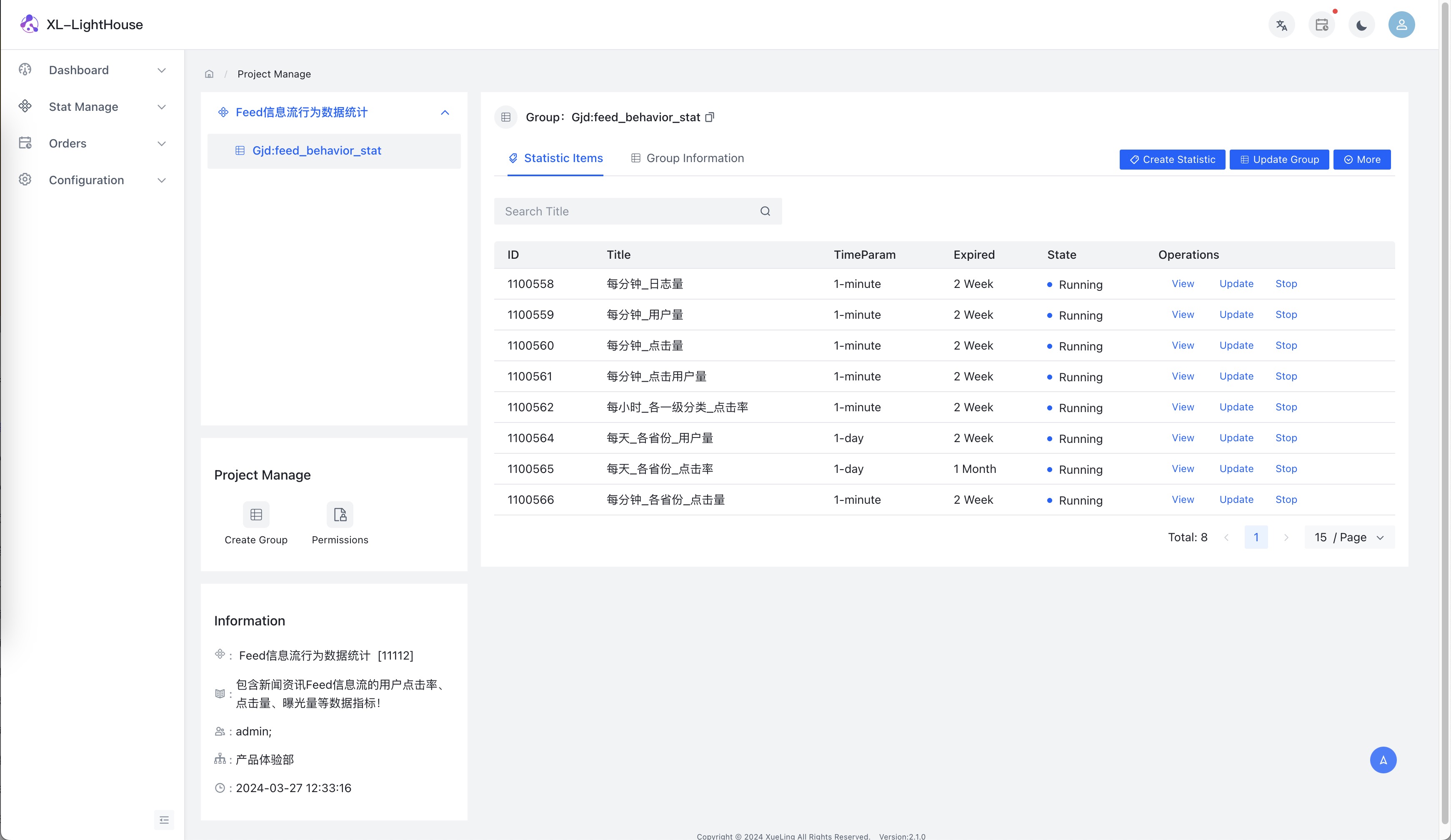The height and width of the screenshot is (840, 1451).
Task: Stop the statistic with ID 1100558
Action: coord(1286,283)
